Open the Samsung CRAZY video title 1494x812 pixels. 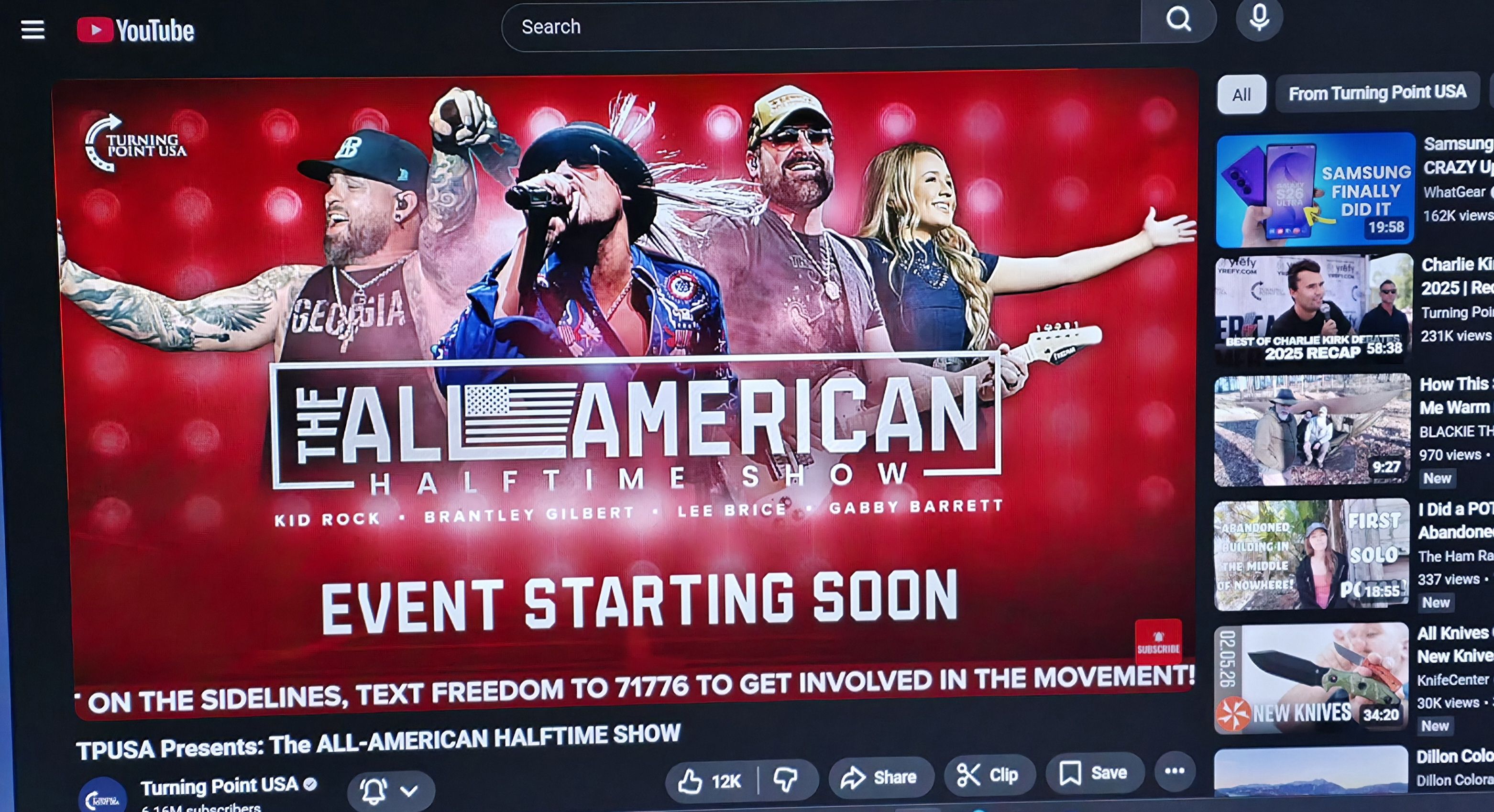point(1458,155)
